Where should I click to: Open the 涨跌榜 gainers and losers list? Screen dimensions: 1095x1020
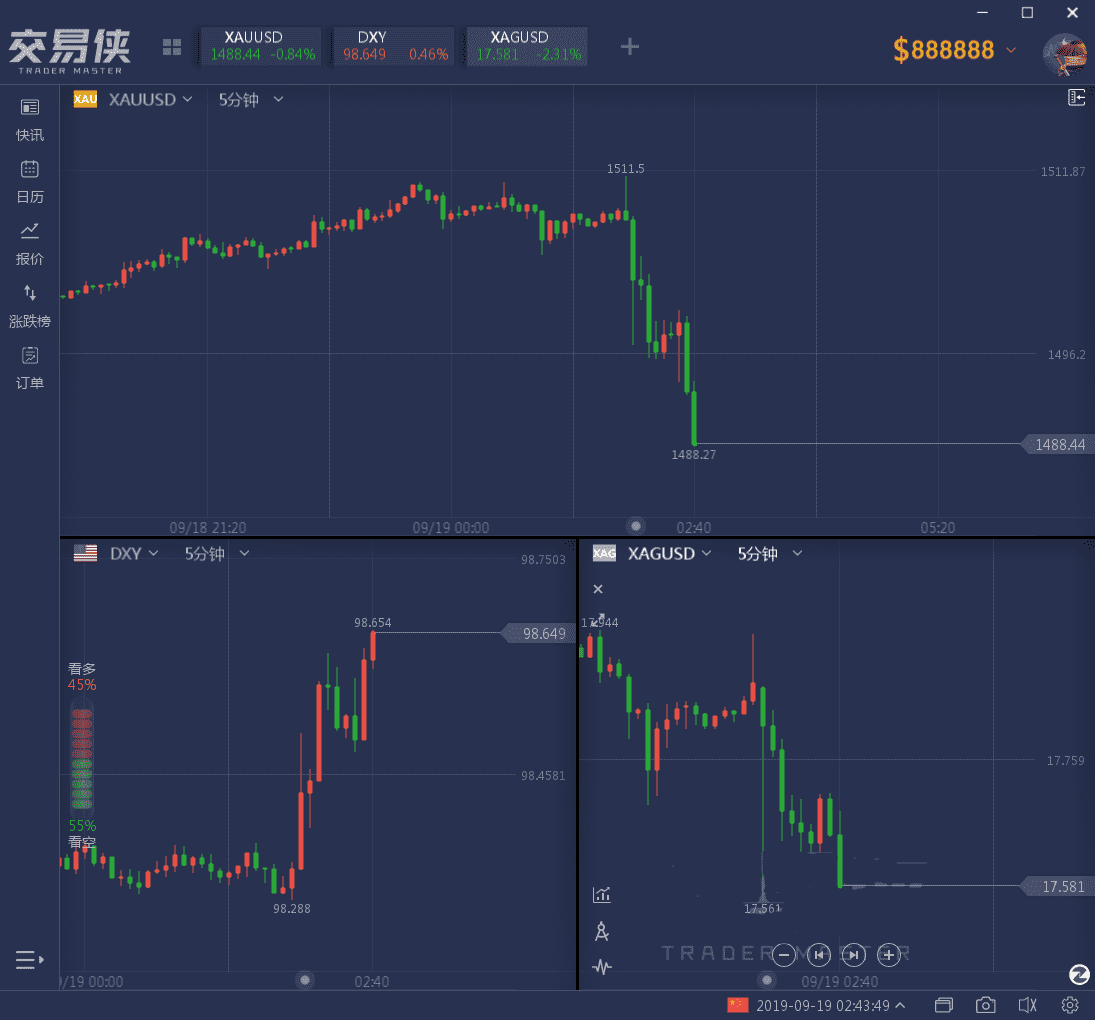tap(30, 304)
